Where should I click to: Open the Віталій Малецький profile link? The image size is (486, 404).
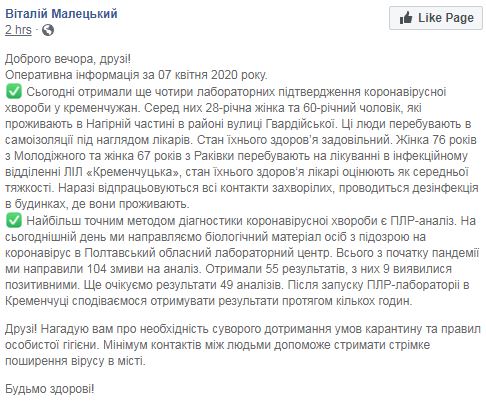[61, 14]
